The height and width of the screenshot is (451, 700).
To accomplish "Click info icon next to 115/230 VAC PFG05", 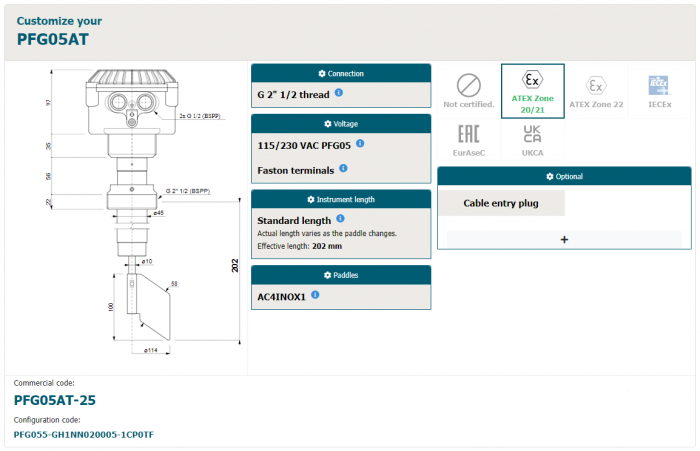I will click(360, 143).
